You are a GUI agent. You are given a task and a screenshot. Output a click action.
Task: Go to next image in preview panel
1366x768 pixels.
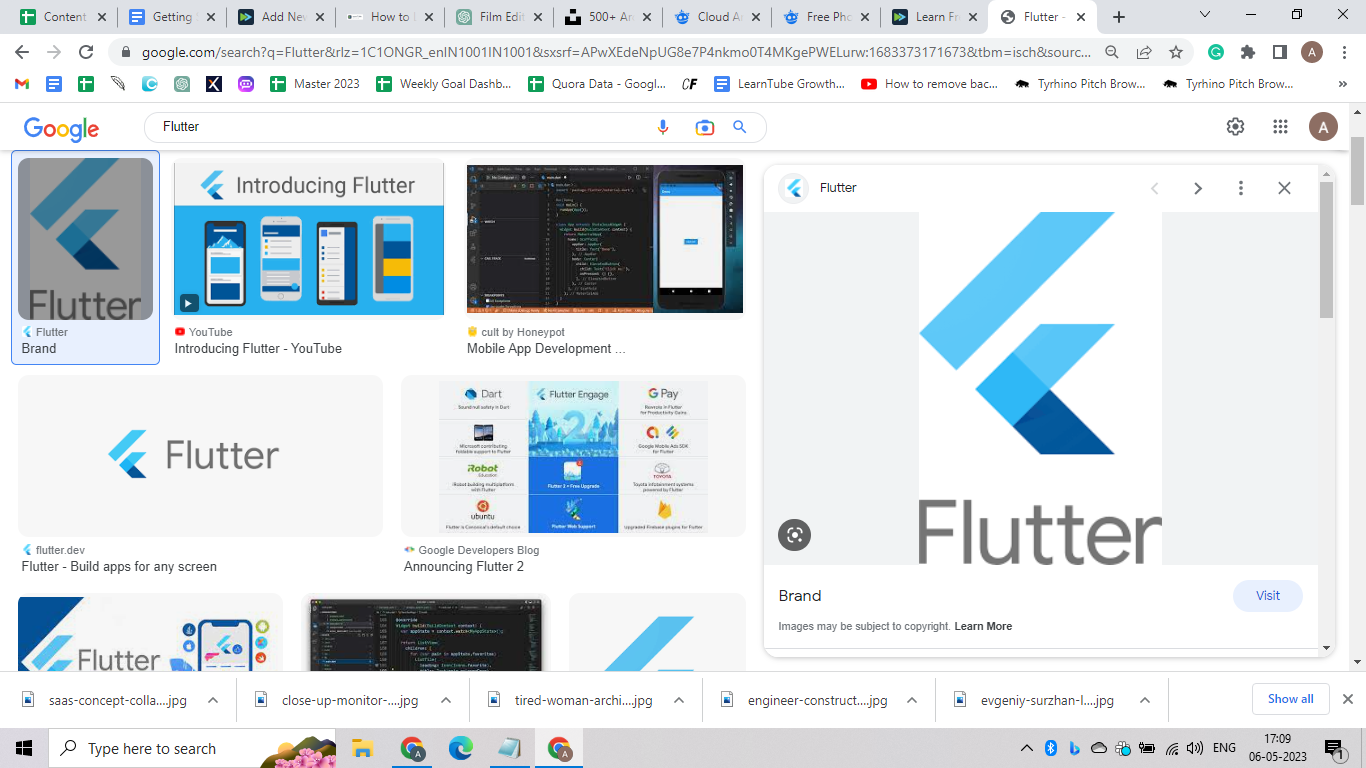1197,188
